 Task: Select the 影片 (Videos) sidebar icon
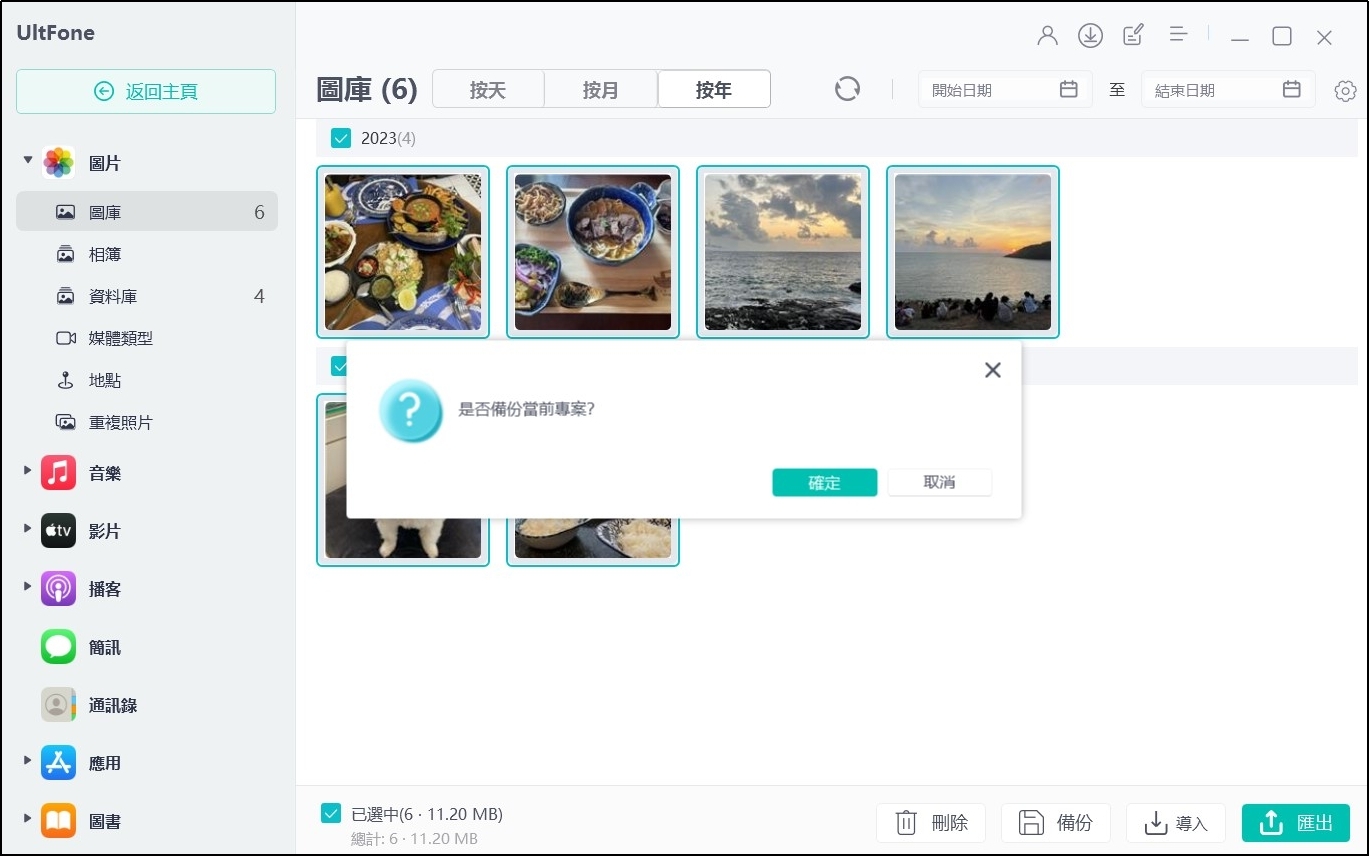click(x=57, y=530)
